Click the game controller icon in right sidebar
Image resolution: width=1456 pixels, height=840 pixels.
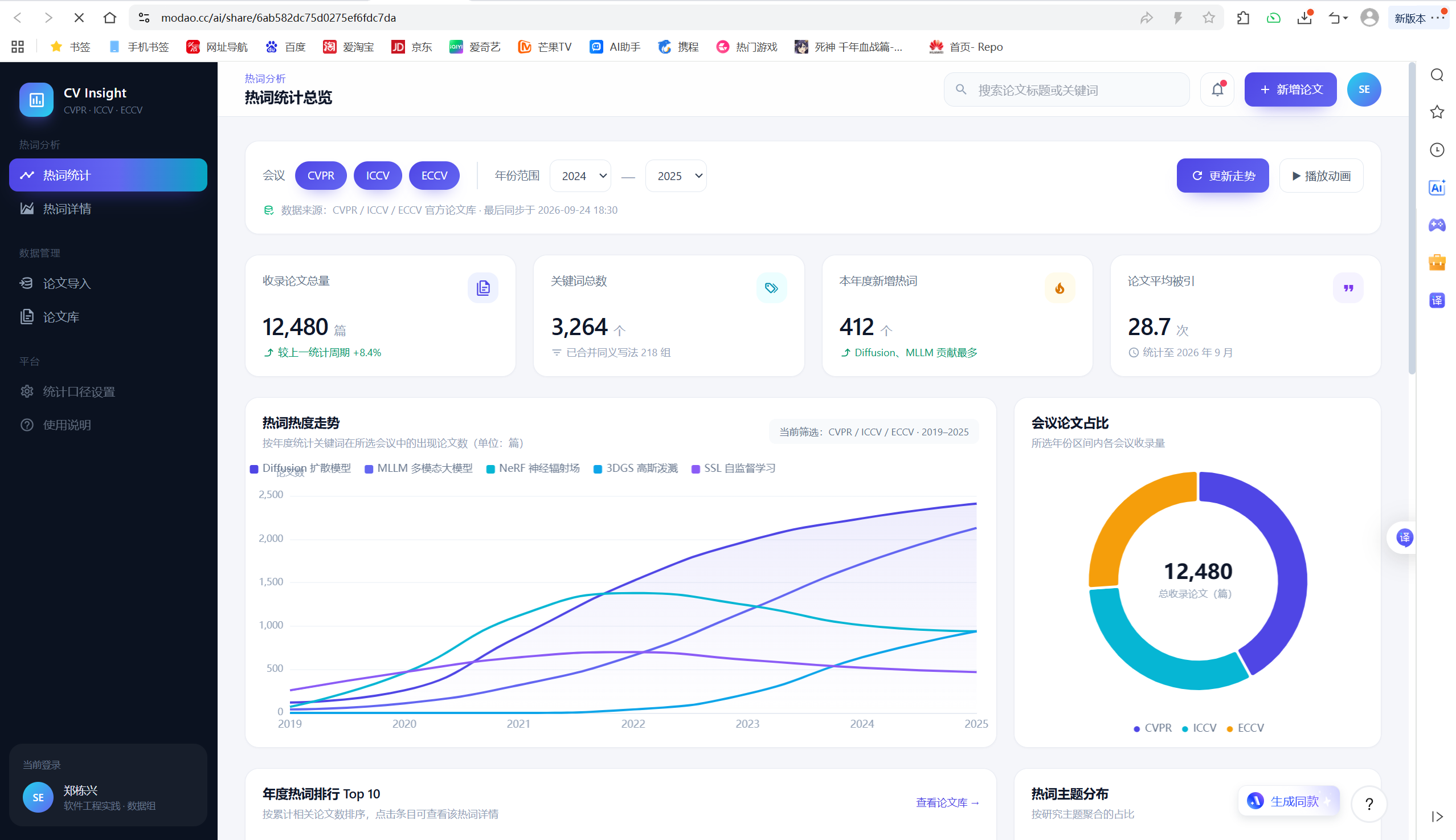click(x=1437, y=225)
